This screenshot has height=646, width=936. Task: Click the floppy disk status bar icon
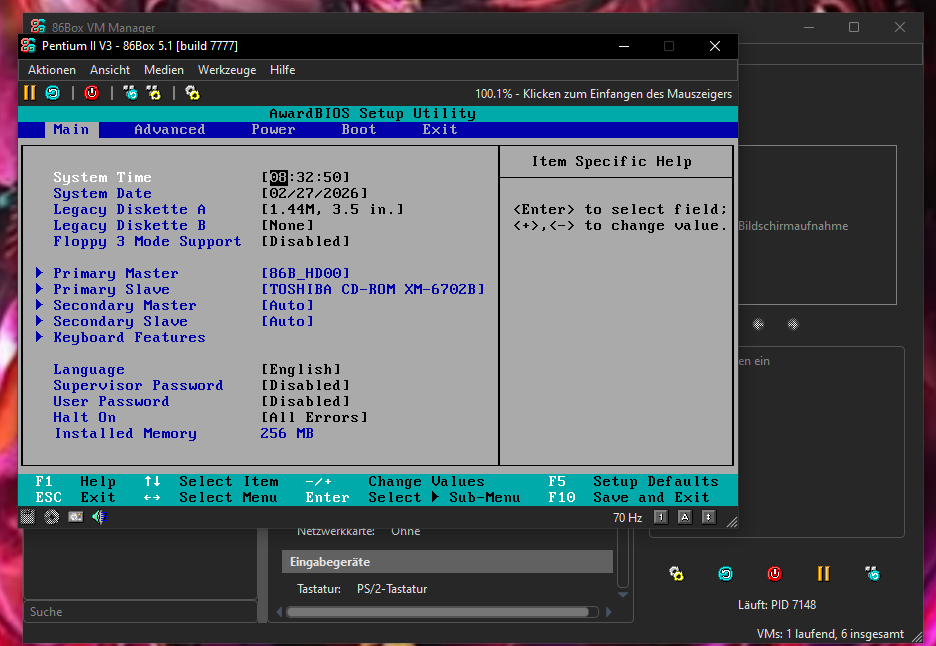click(28, 517)
